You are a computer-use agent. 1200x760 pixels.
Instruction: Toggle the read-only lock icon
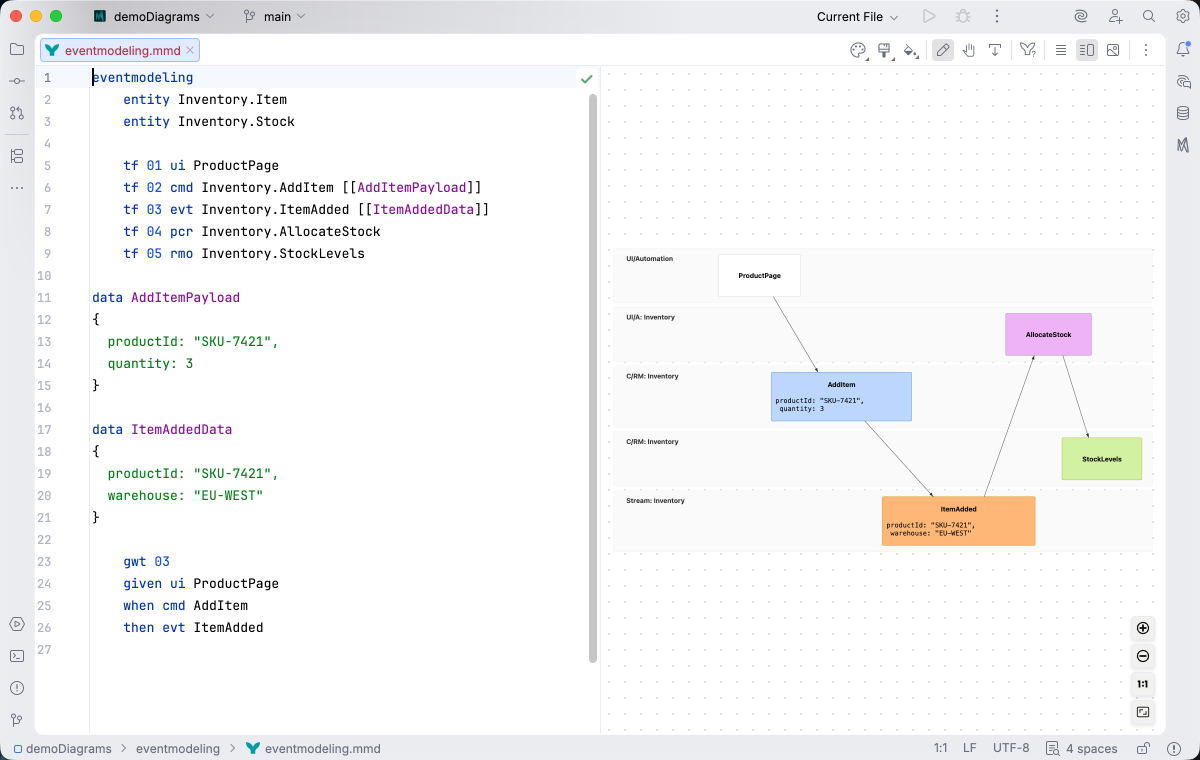click(1143, 748)
